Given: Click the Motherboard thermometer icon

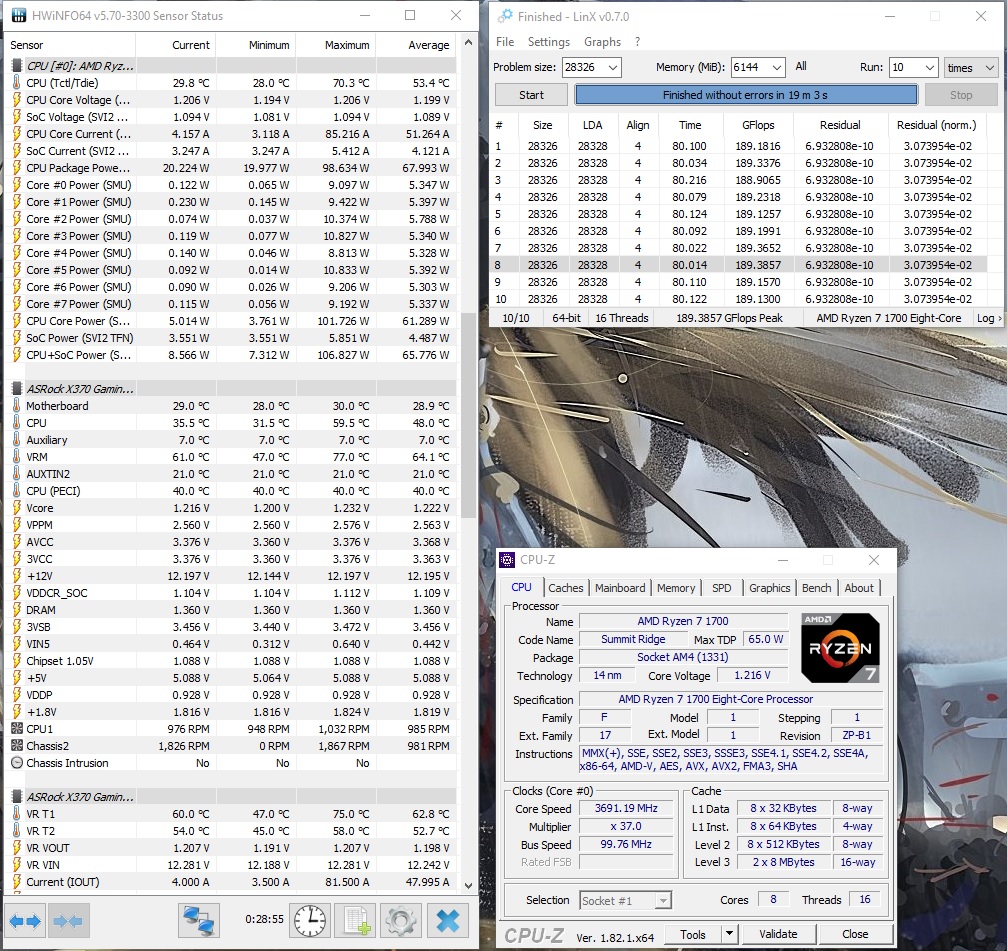Looking at the screenshot, I should [17, 406].
